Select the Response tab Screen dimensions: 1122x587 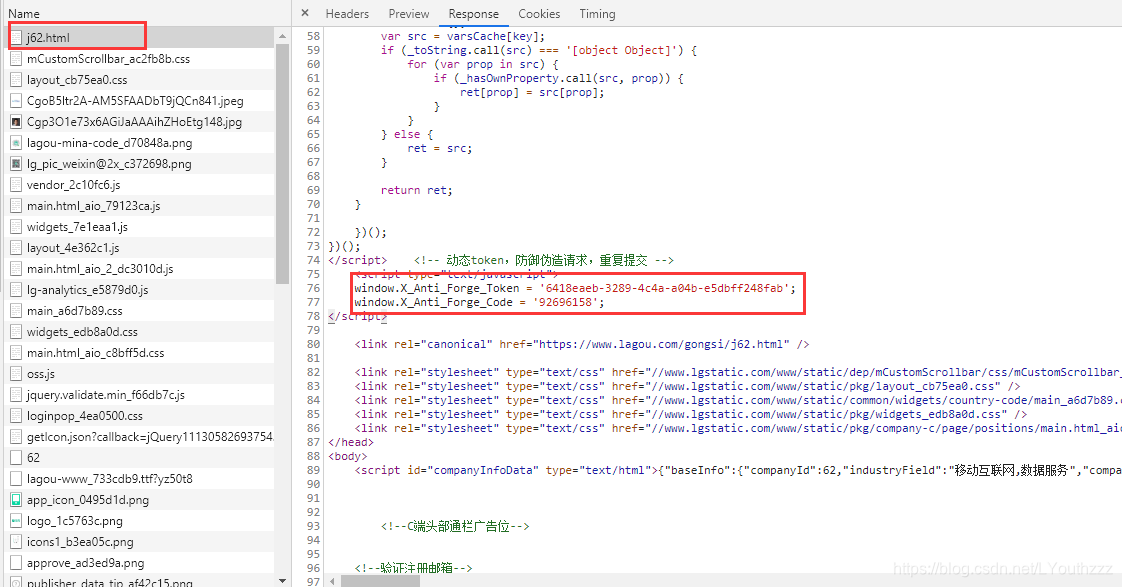[x=473, y=14]
